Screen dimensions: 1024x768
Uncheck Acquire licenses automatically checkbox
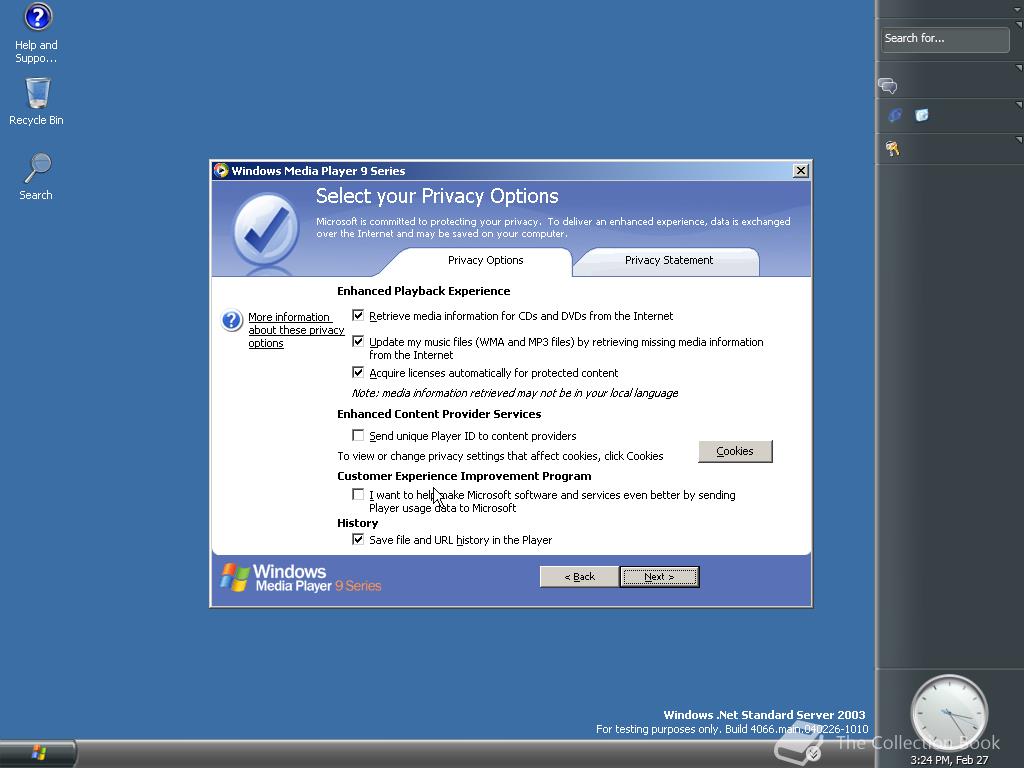[x=358, y=372]
